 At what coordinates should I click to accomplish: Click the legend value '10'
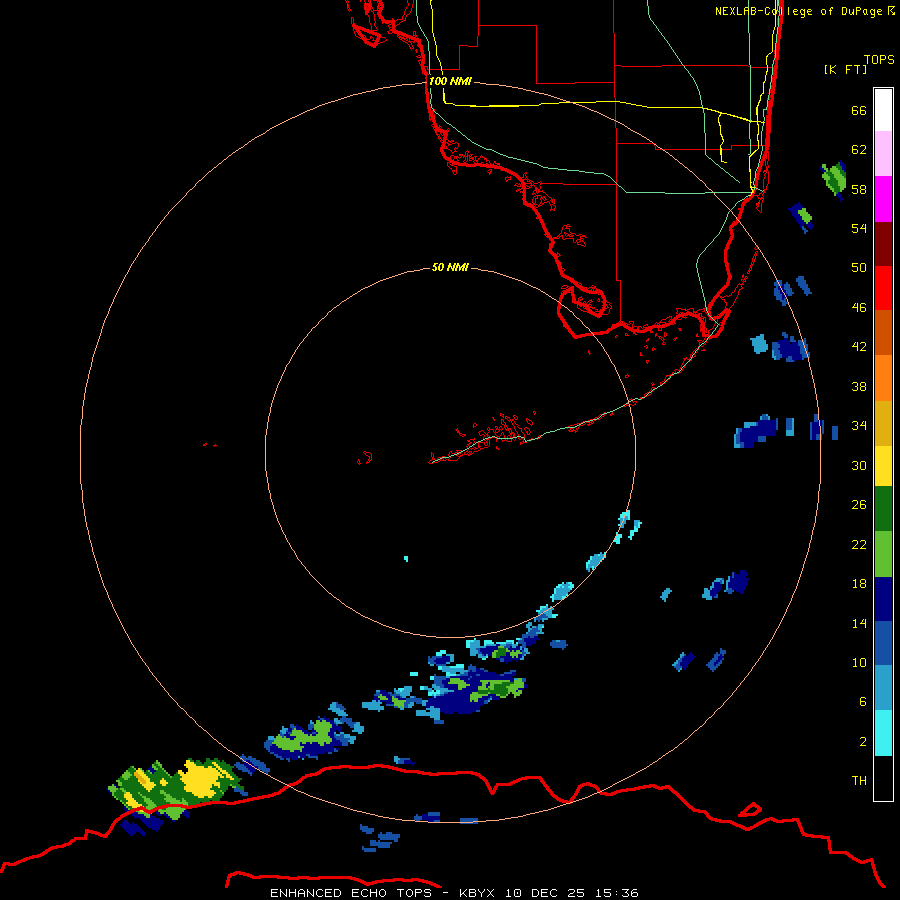(859, 663)
